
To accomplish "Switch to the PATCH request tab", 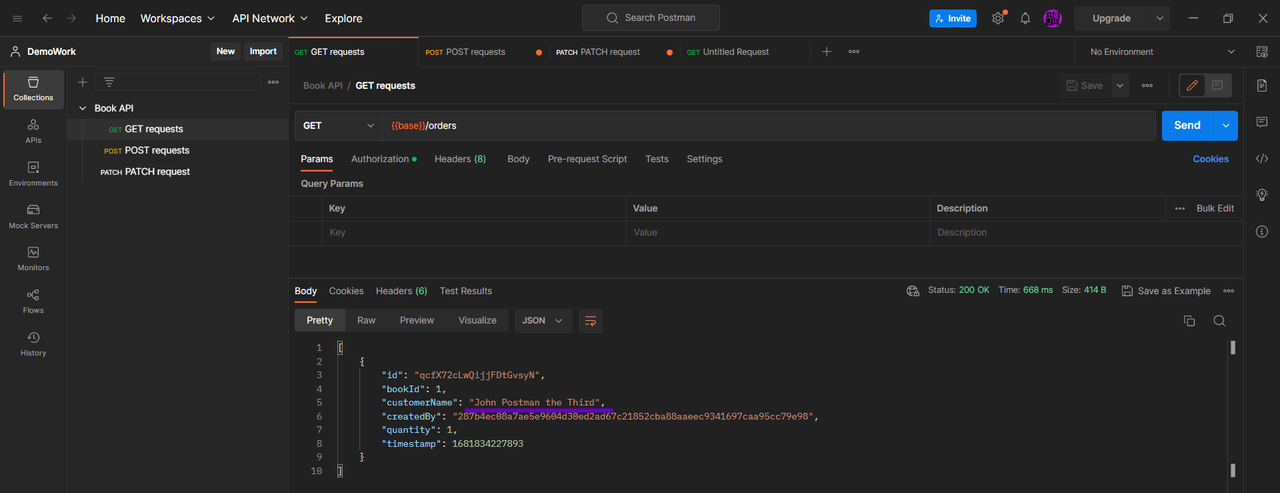I will (616, 52).
